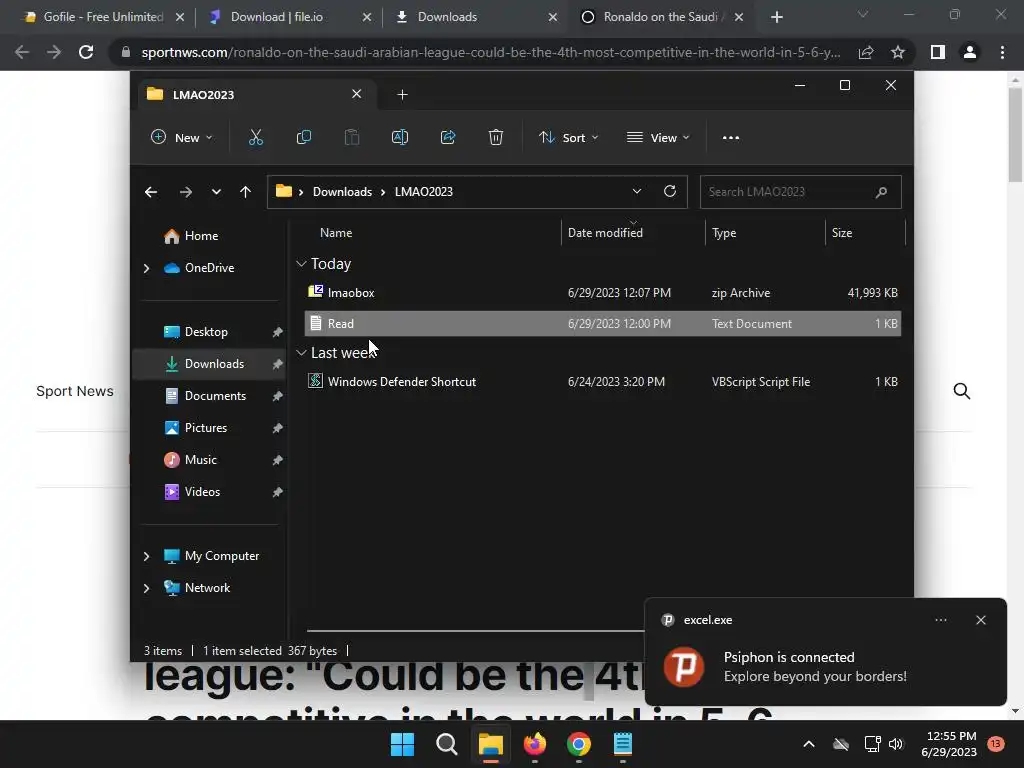Click the search magnifier in Explorer search box
The width and height of the screenshot is (1024, 768).
pos(881,192)
